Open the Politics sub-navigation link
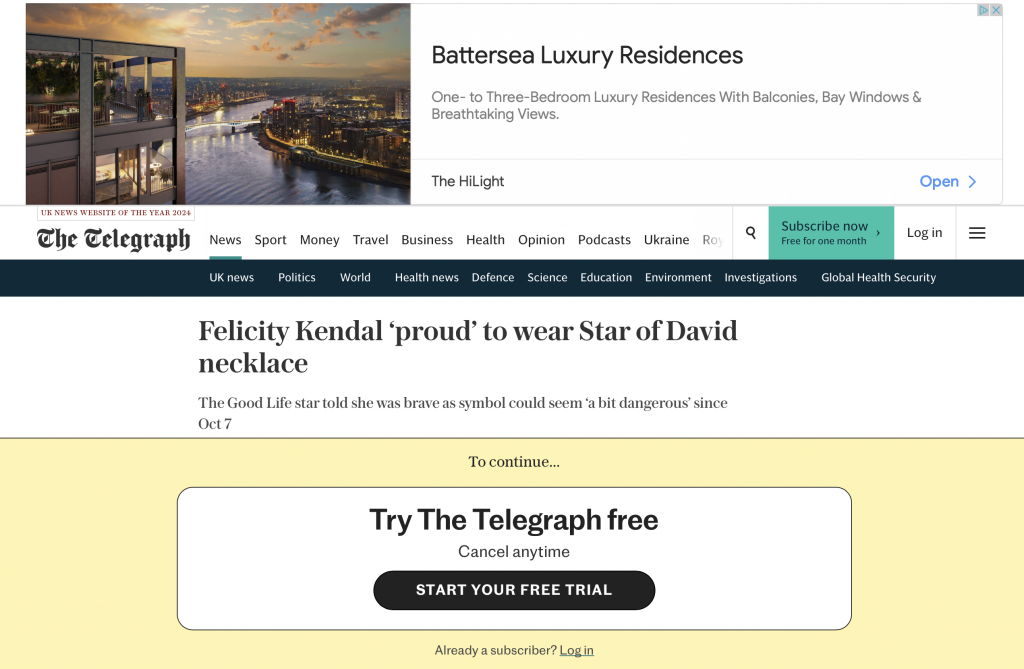Image resolution: width=1024 pixels, height=669 pixels. [x=296, y=278]
